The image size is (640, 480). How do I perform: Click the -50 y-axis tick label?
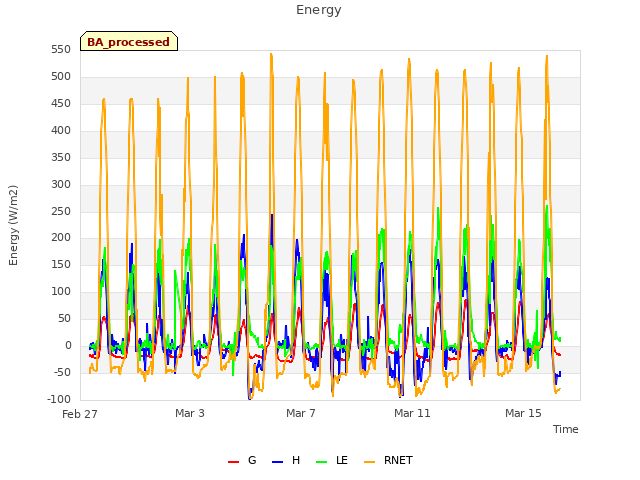pos(62,372)
